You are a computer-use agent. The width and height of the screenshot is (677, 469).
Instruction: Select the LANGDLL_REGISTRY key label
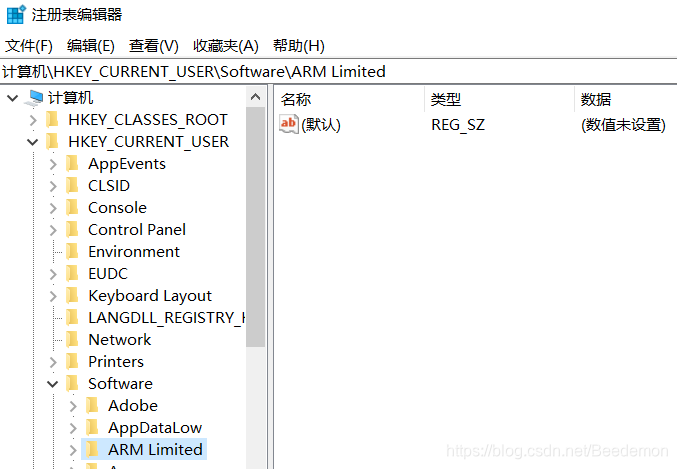[x=167, y=318]
